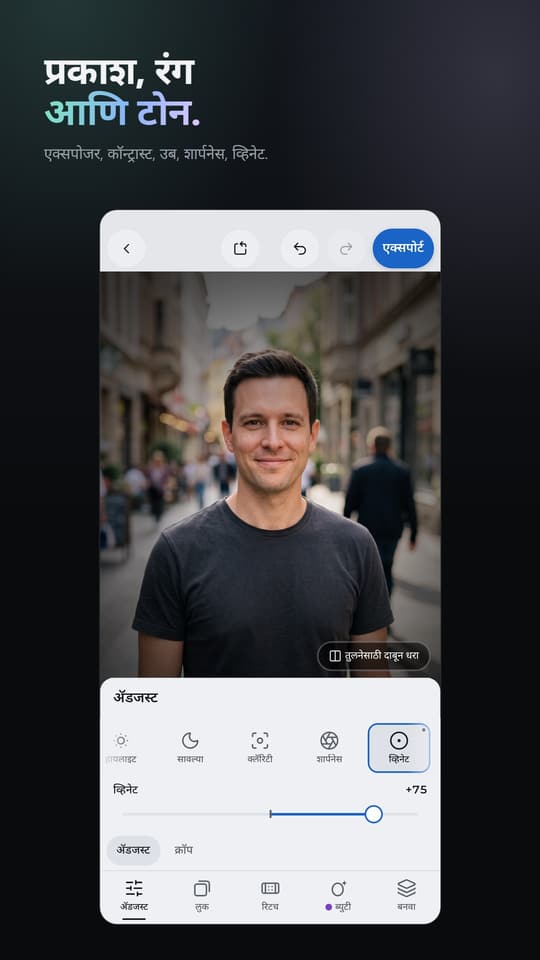This screenshot has height=960, width=540.
Task: Click the ॲडजस्ट panel heading
Action: pos(135,698)
